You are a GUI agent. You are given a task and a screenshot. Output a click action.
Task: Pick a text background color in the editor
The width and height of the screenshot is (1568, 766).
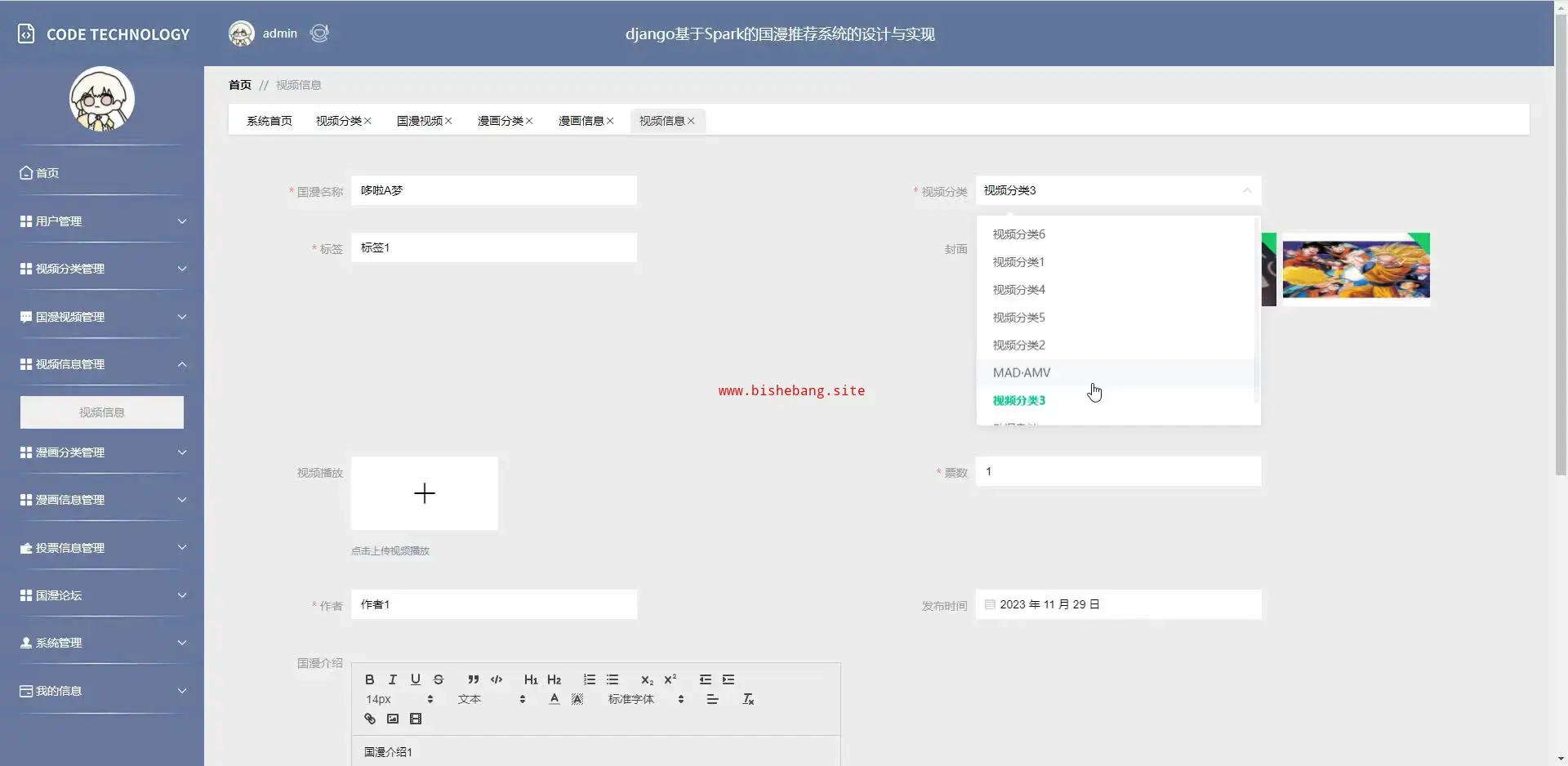[577, 699]
